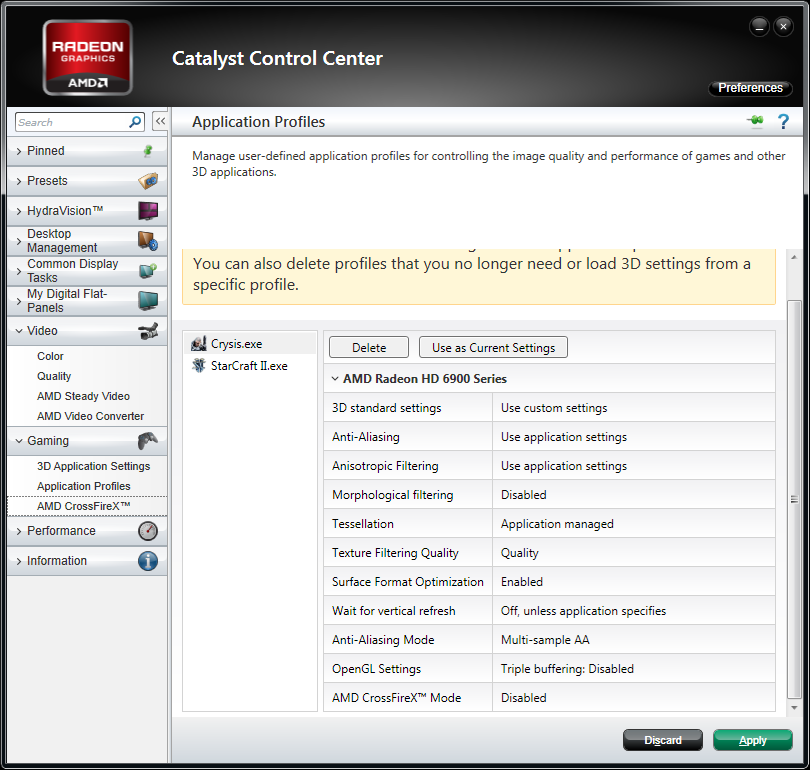The height and width of the screenshot is (770, 810).
Task: Click the My Digital Flat-Panels monitor icon
Action: [x=148, y=301]
